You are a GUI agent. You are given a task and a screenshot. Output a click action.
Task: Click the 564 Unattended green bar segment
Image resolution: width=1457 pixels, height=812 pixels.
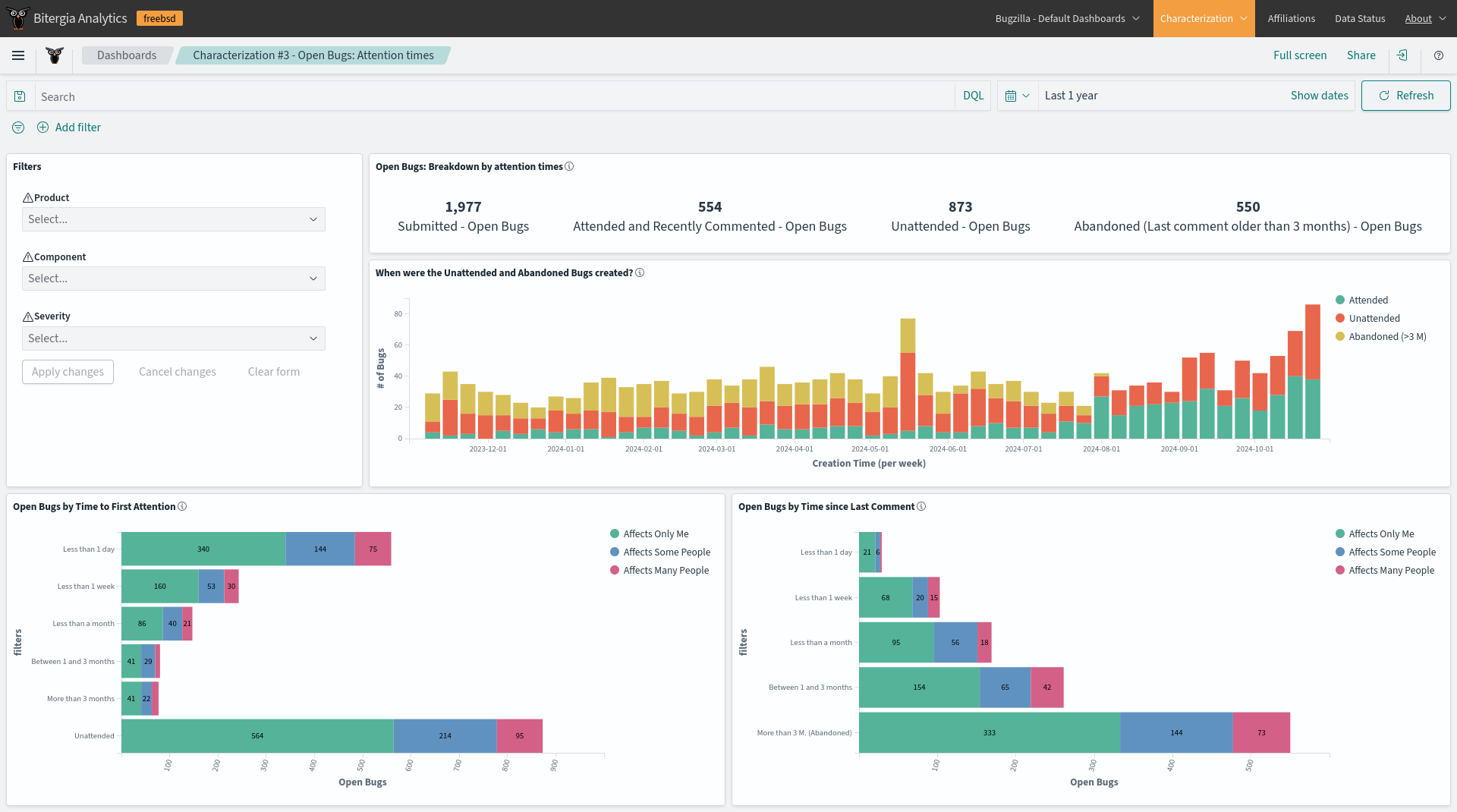pyautogui.click(x=257, y=736)
